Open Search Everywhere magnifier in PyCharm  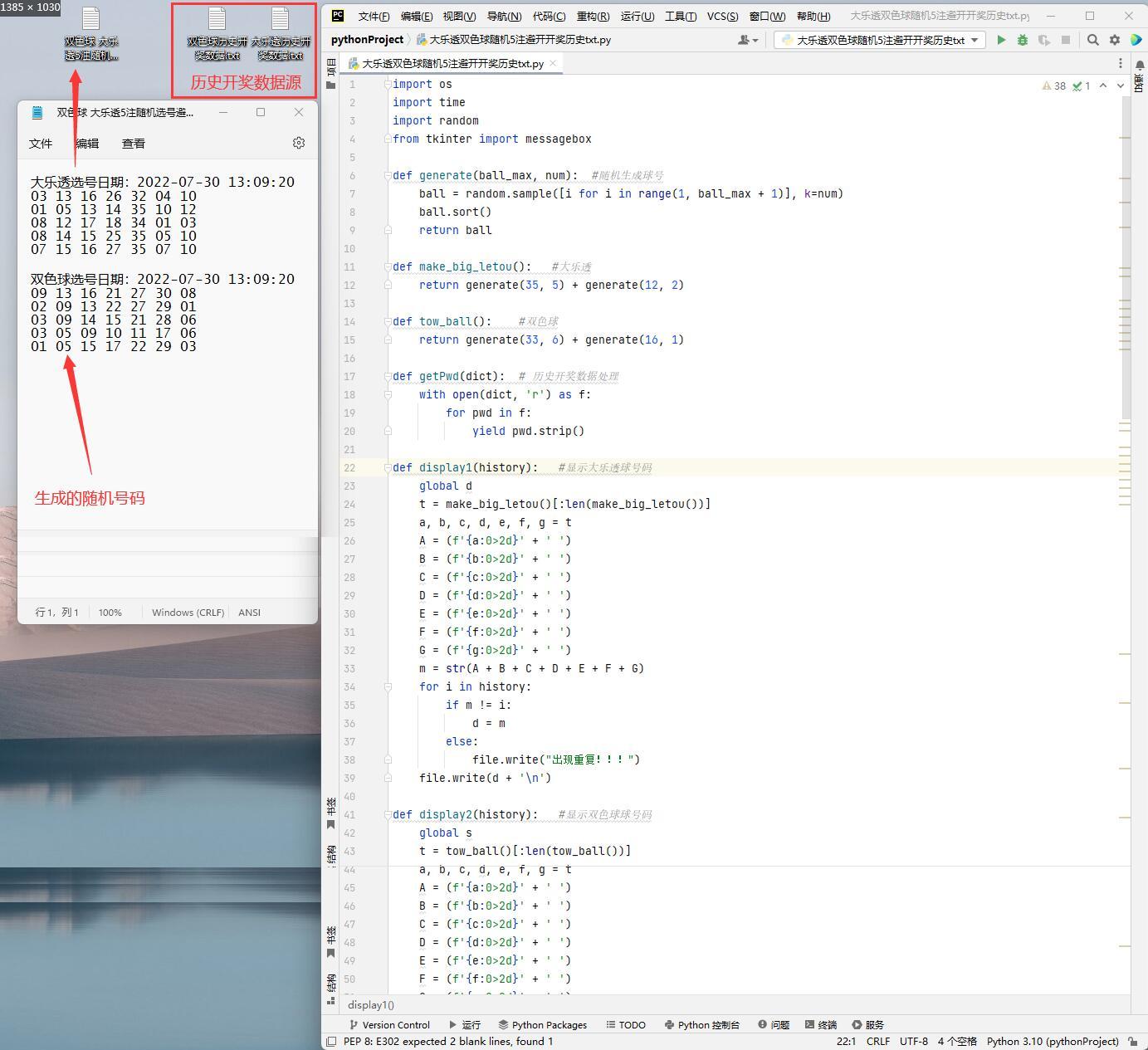click(x=1093, y=40)
